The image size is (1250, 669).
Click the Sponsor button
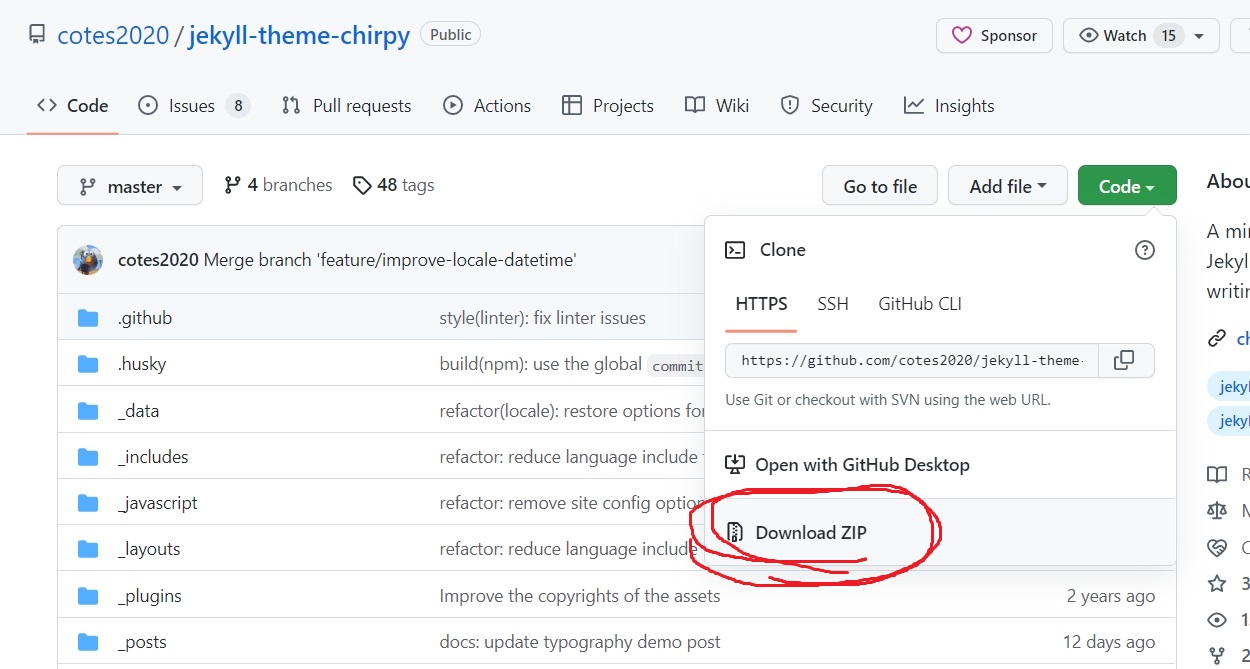coord(994,35)
